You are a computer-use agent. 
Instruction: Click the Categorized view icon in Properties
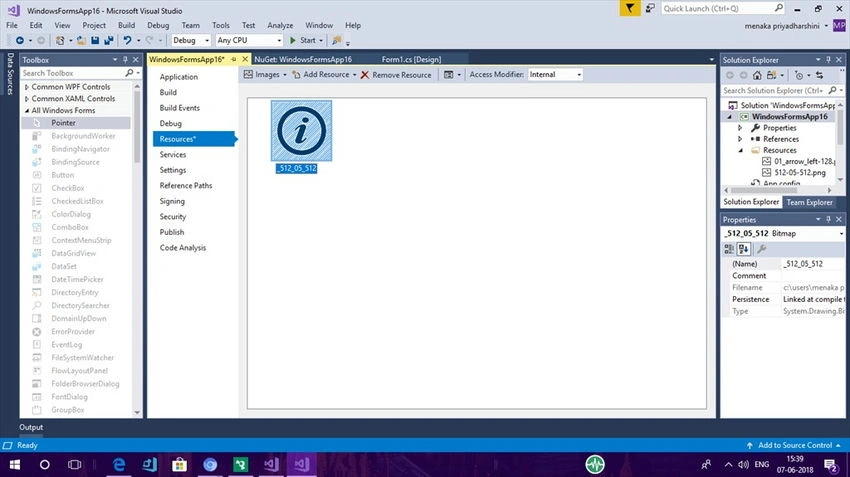click(729, 249)
